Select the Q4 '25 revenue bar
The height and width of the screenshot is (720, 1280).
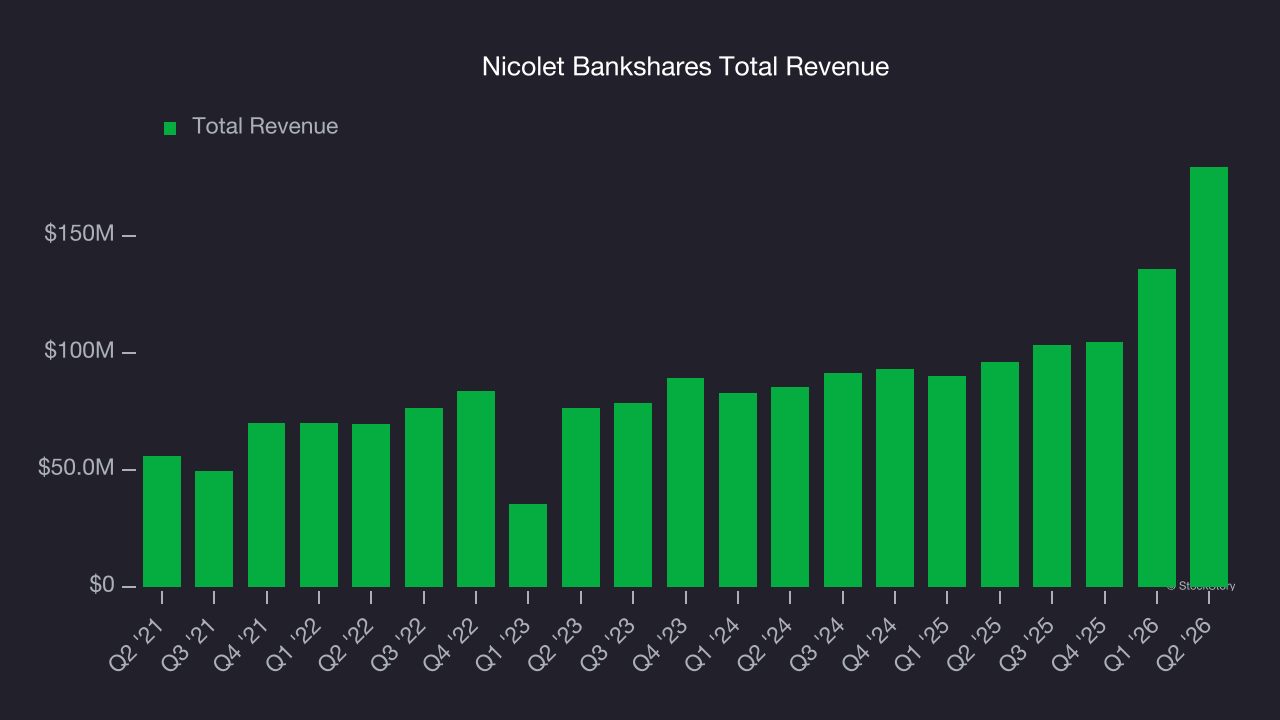point(1105,464)
